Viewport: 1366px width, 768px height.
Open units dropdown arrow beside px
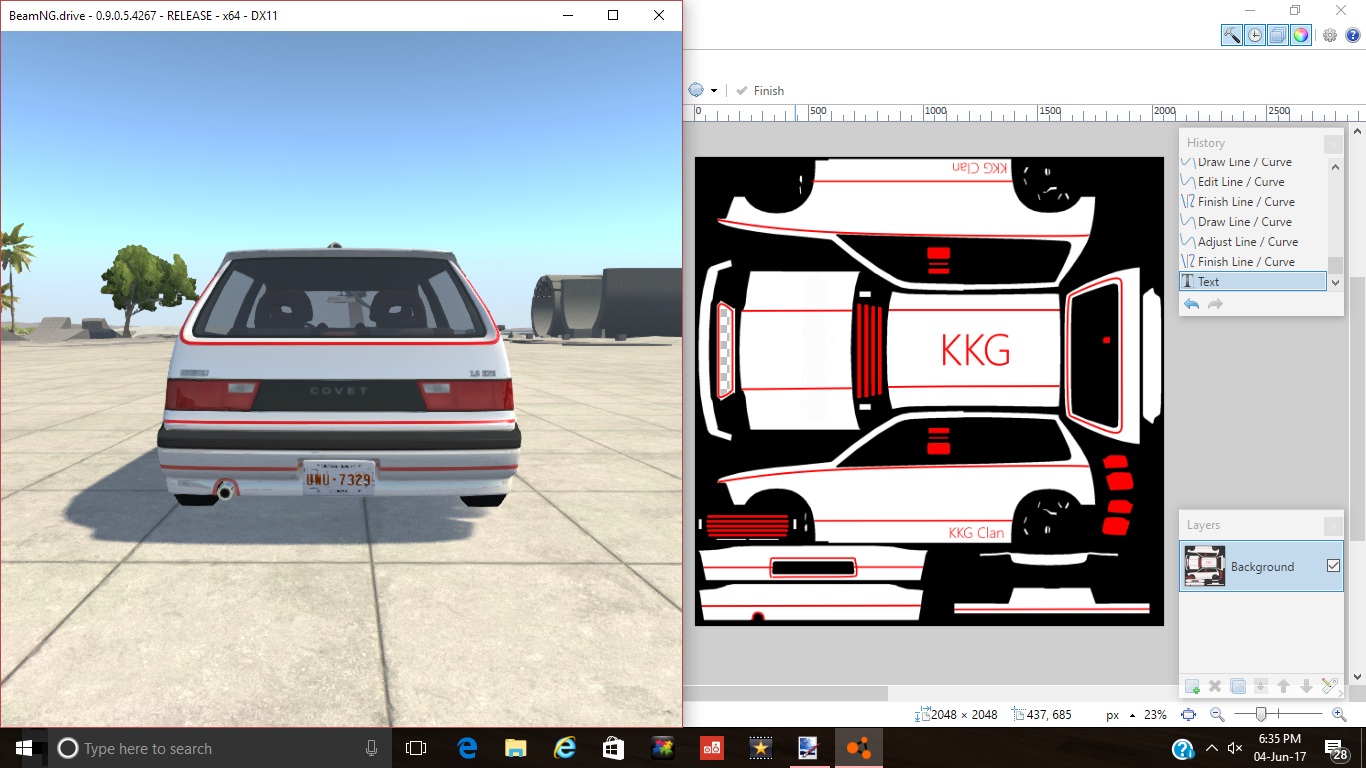[x=1132, y=715]
